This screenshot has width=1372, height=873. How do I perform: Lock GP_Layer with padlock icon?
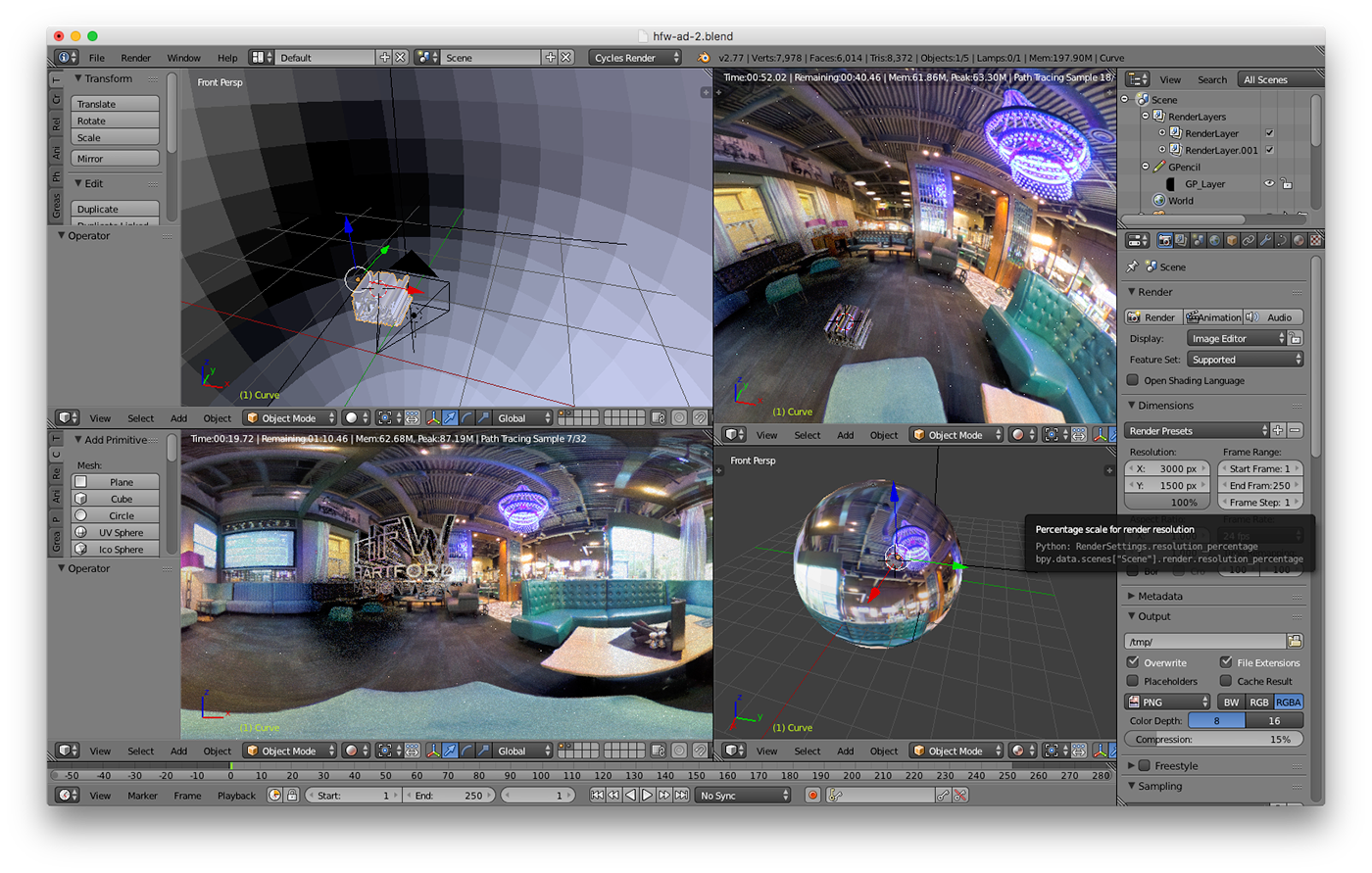(1287, 184)
